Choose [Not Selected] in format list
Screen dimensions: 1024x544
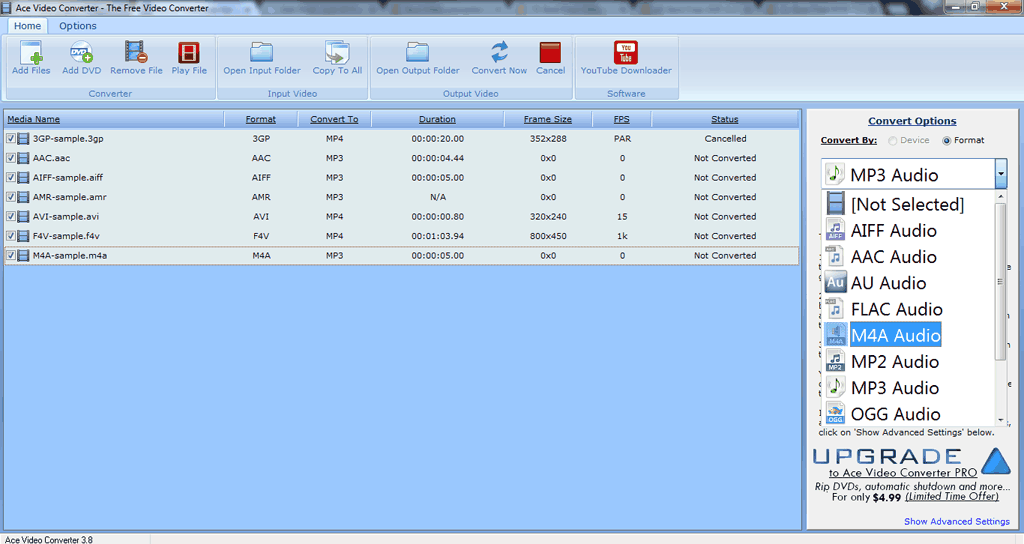[907, 204]
